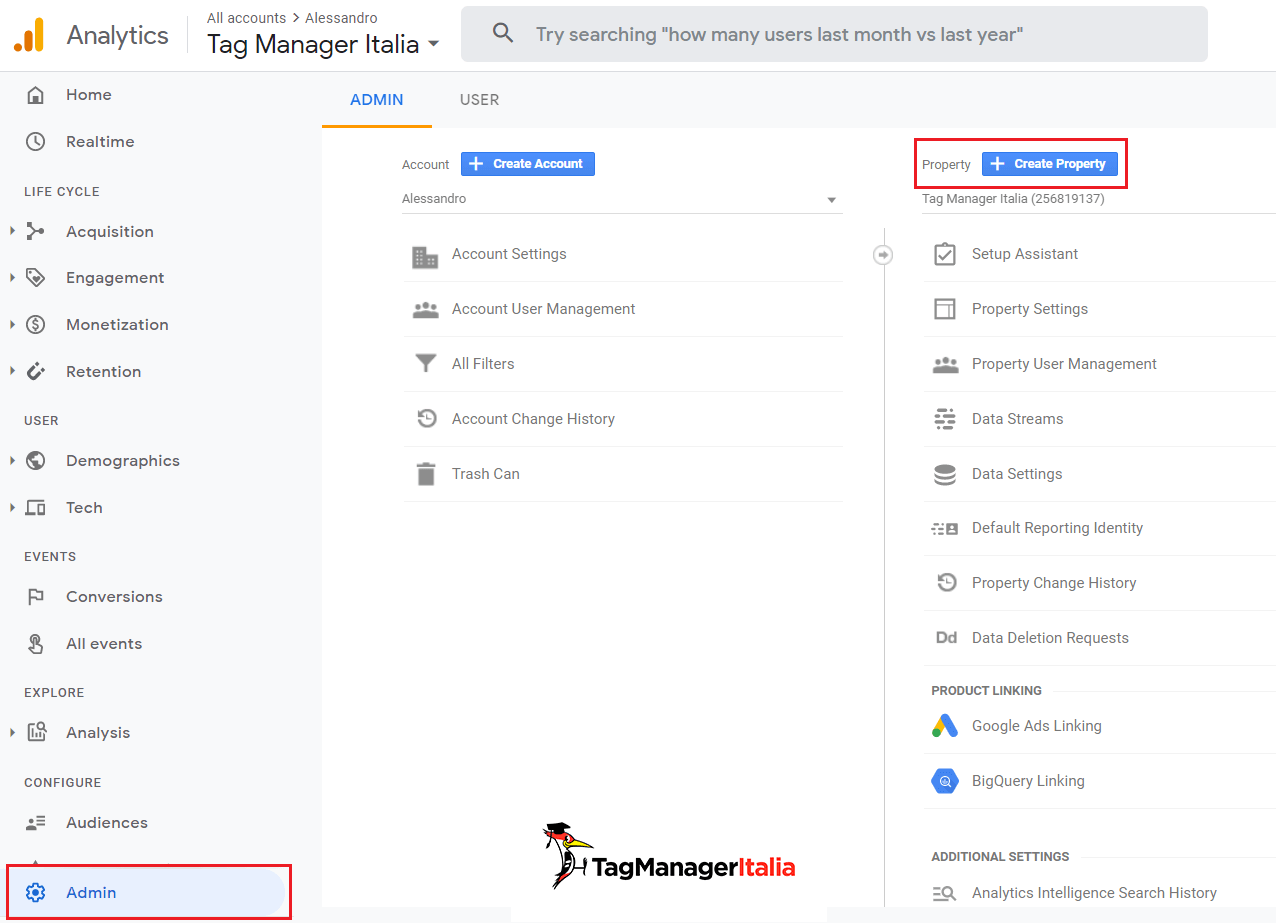
Task: Click the Setup Assistant checkmark icon
Action: [945, 254]
